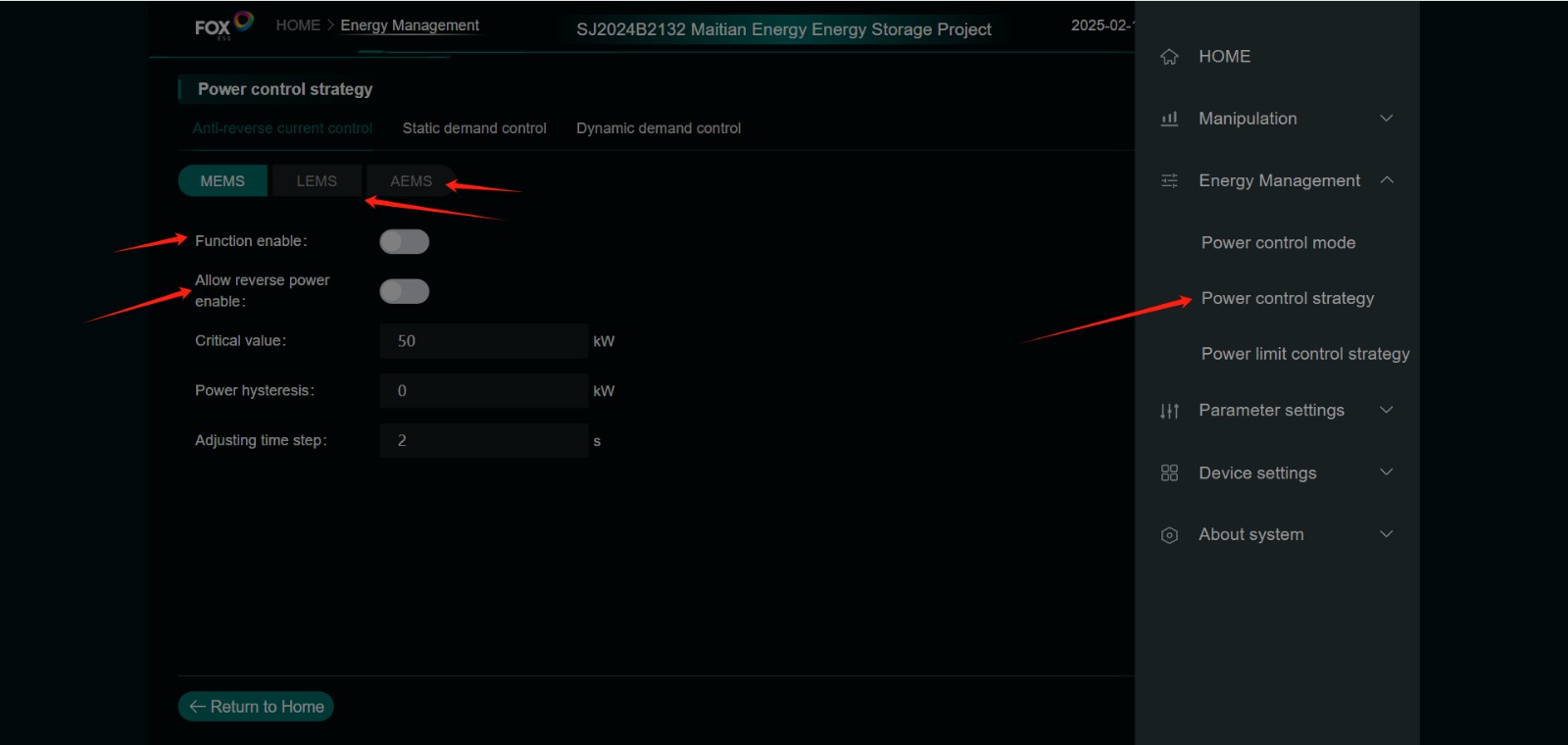The height and width of the screenshot is (745, 1568).
Task: Open the Manipulation sidebar menu
Action: tap(1248, 119)
